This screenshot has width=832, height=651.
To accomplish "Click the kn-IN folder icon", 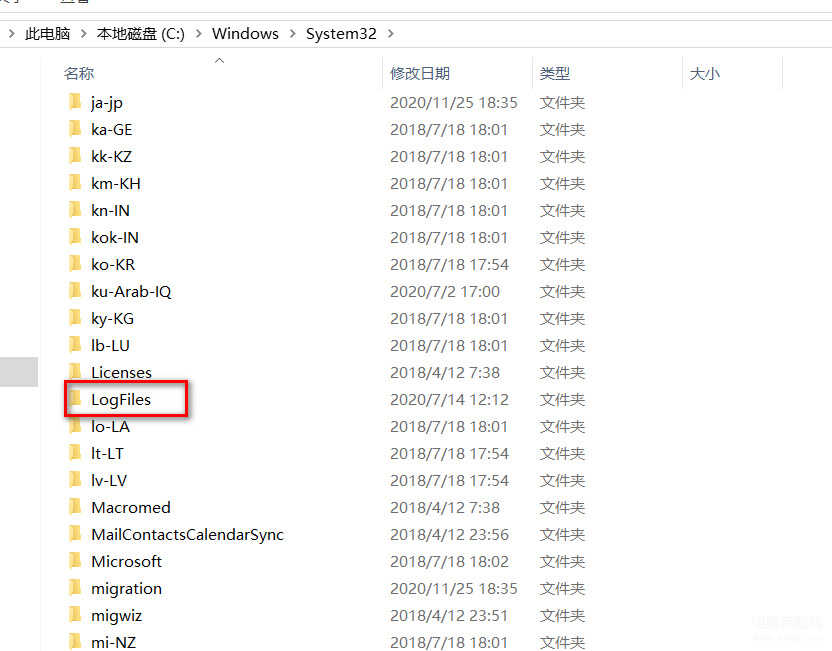I will [75, 210].
